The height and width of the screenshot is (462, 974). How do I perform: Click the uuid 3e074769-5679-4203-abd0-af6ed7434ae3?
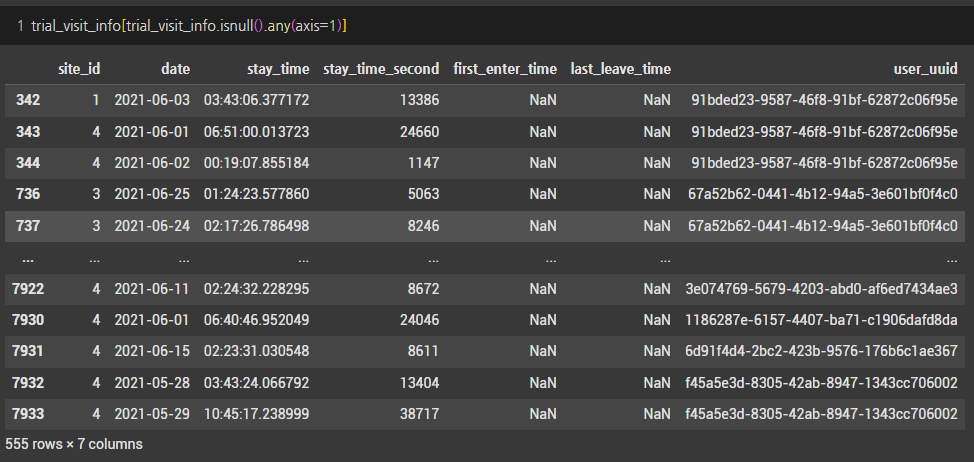(x=821, y=289)
